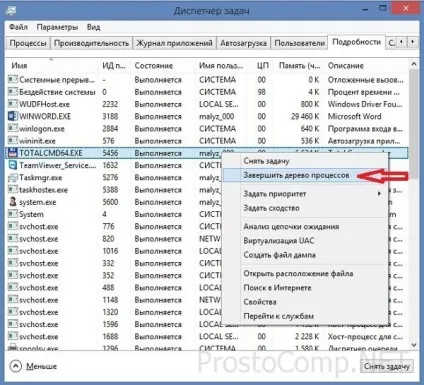Sort by the Имя column header
This screenshot has width=424, height=385.
click(x=53, y=66)
